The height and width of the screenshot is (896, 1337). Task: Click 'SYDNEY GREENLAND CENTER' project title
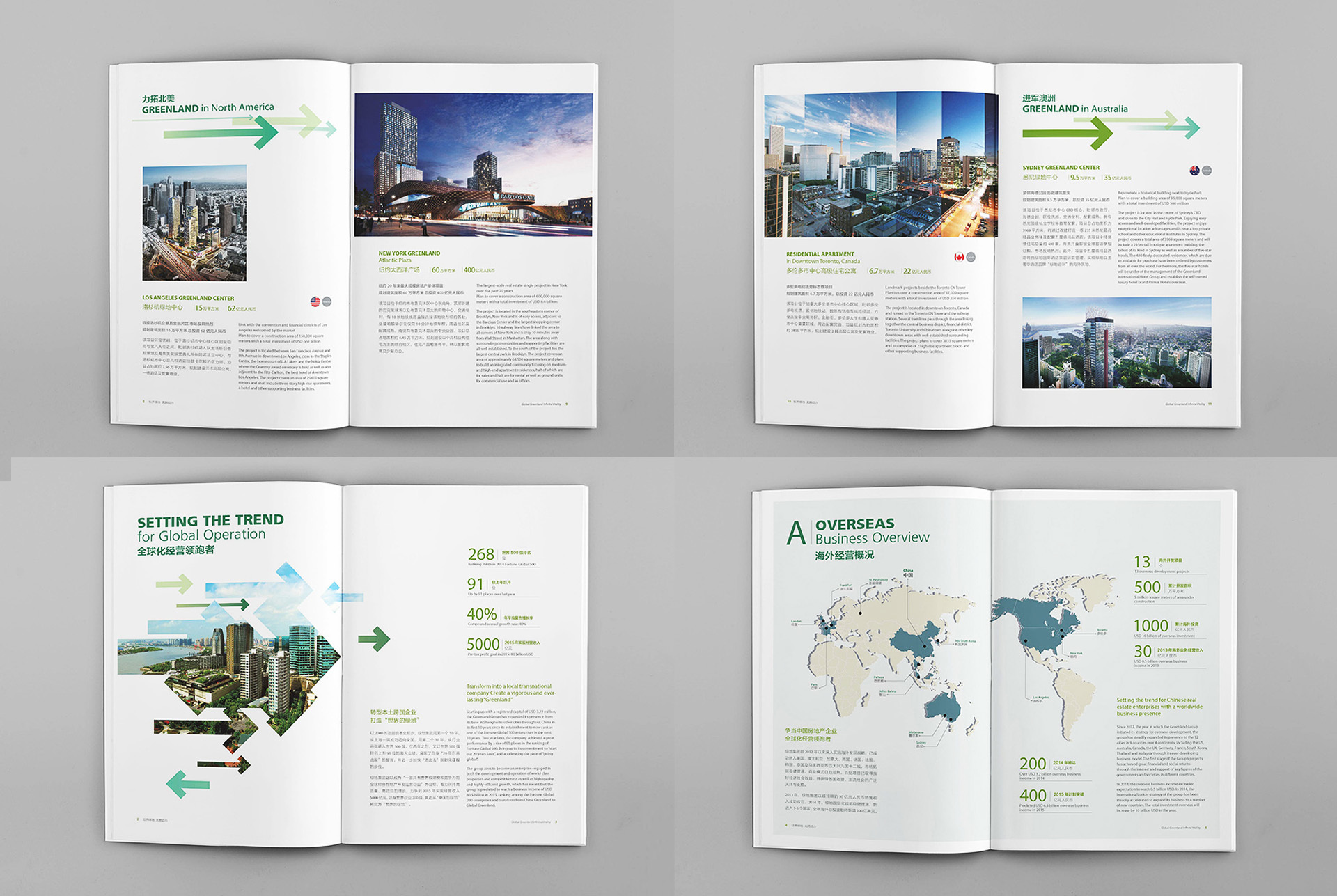1061,168
